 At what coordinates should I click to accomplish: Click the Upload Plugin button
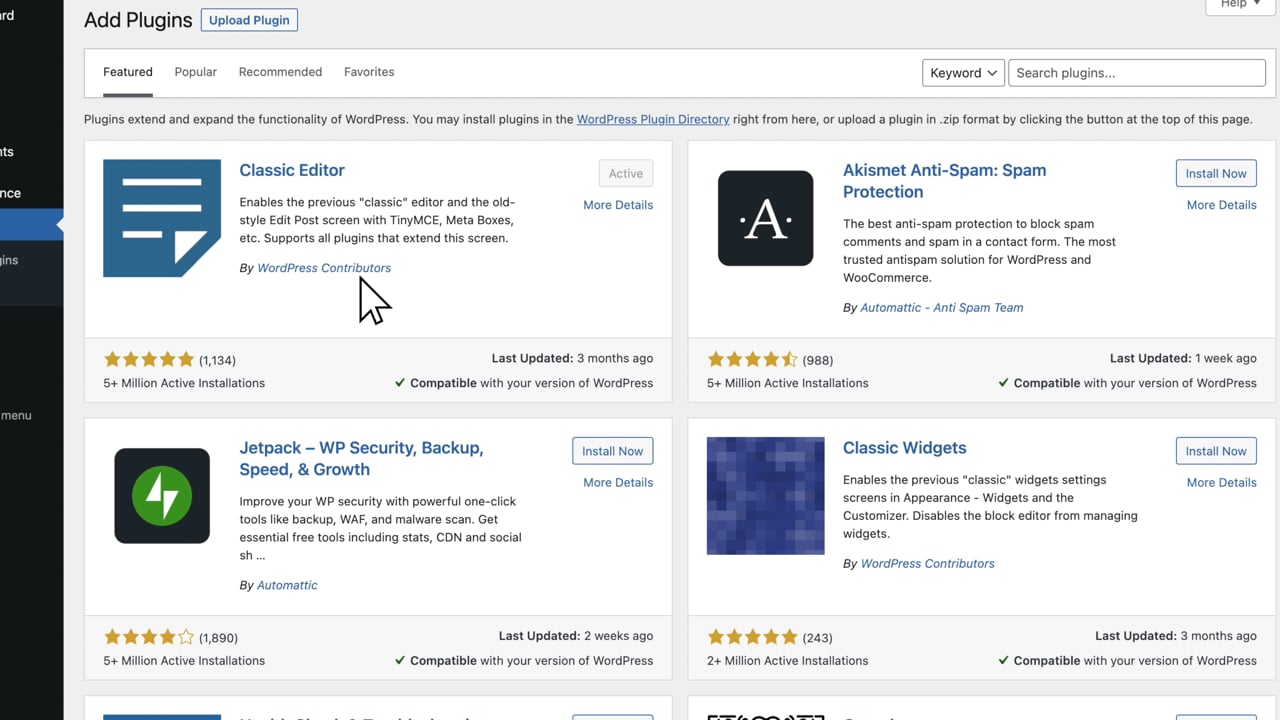tap(249, 20)
